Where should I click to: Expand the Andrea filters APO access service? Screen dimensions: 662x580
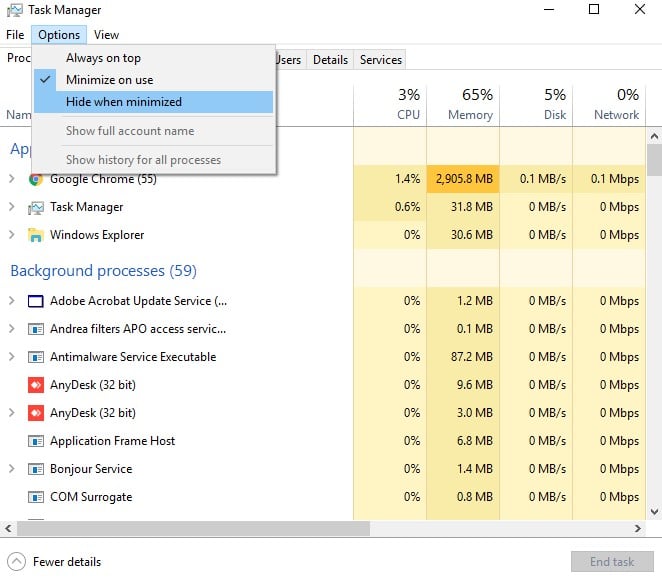pyautogui.click(x=12, y=329)
